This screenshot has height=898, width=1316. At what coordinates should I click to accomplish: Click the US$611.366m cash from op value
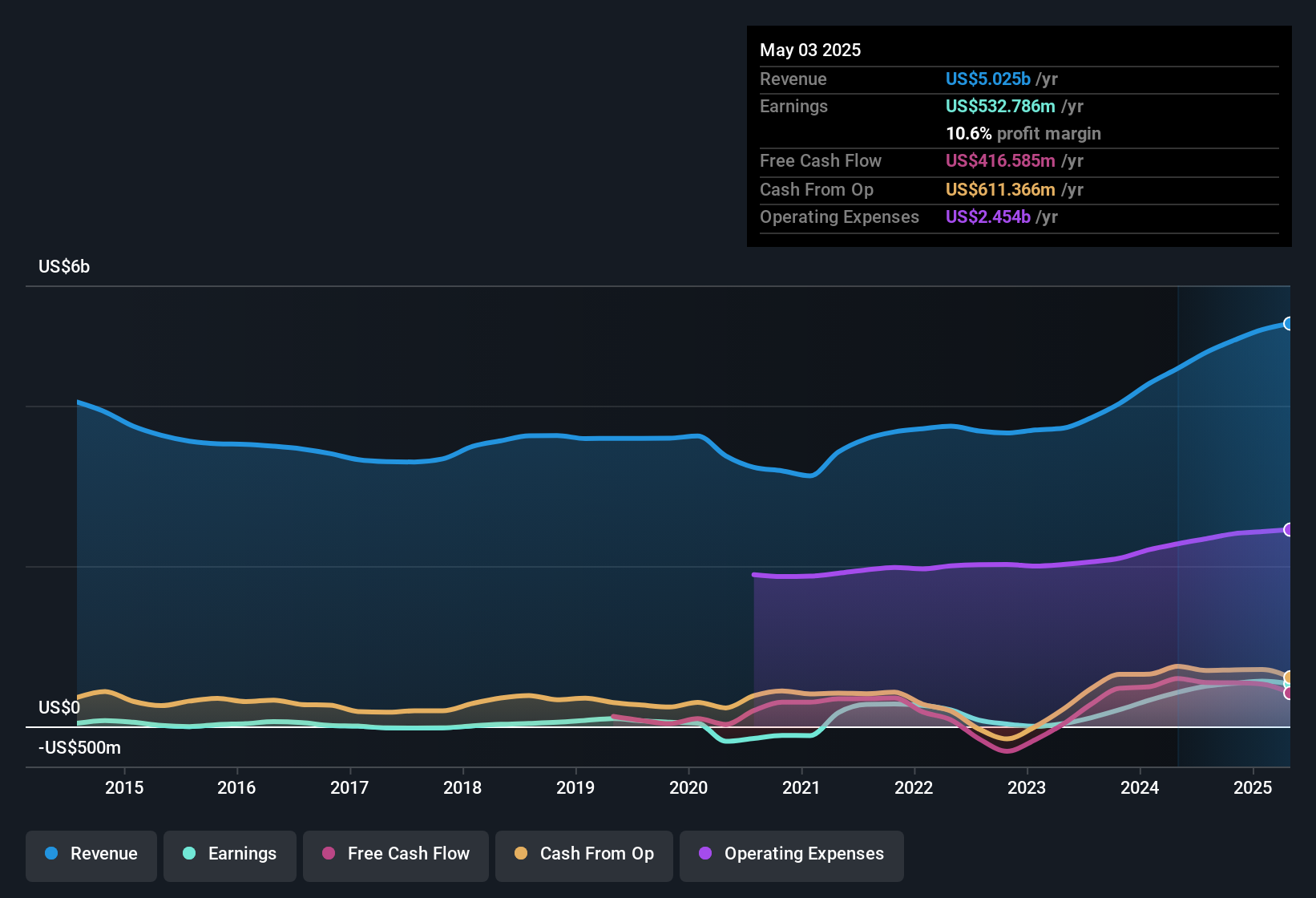click(x=1000, y=190)
